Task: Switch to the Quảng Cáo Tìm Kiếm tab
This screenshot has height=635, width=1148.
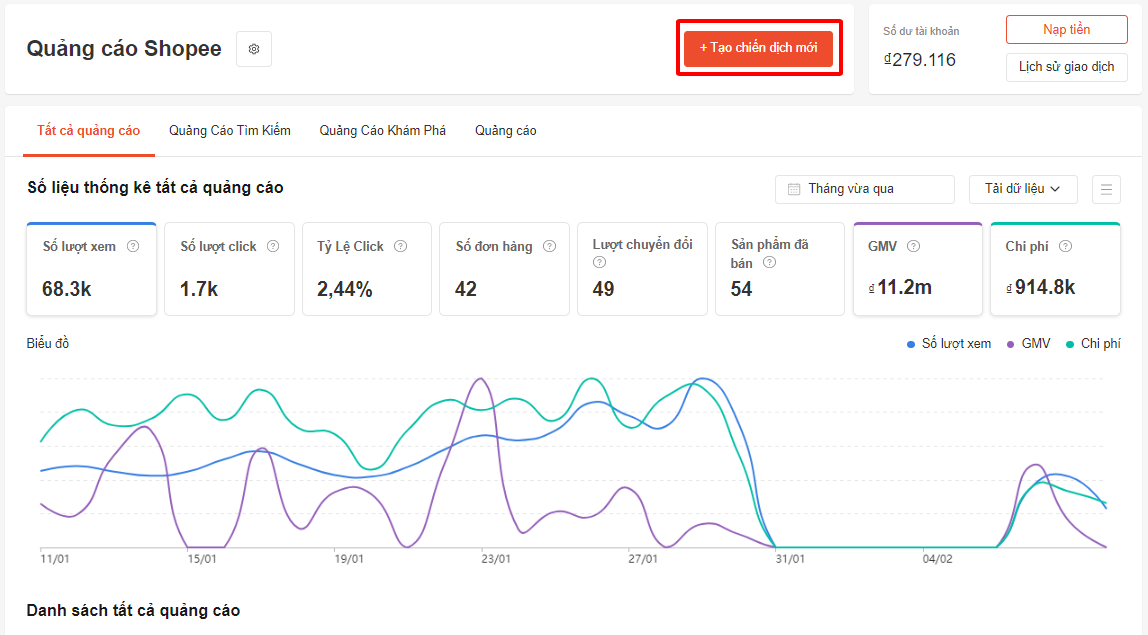Action: 230,131
